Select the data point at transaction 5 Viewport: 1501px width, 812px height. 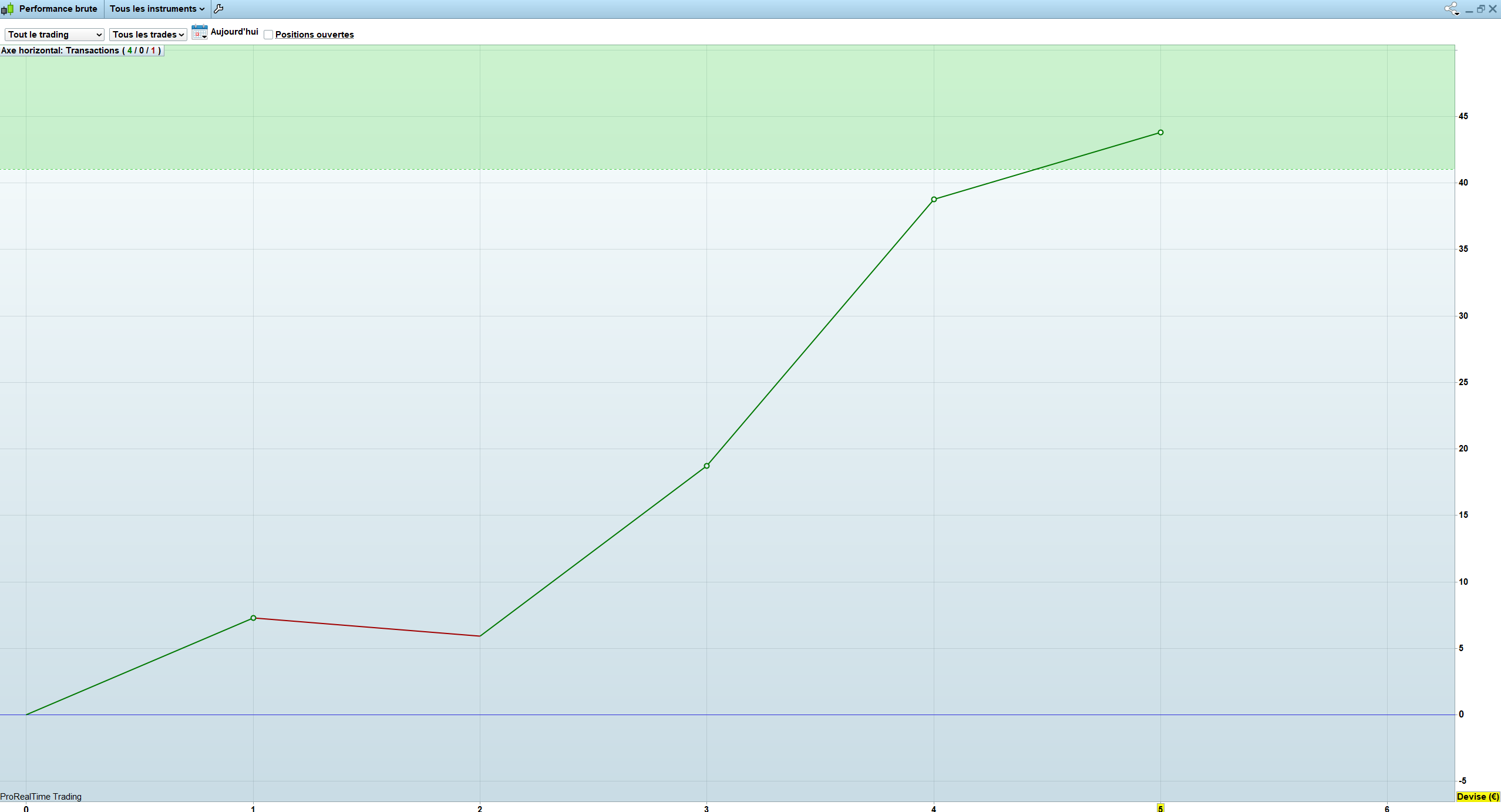click(x=1160, y=133)
